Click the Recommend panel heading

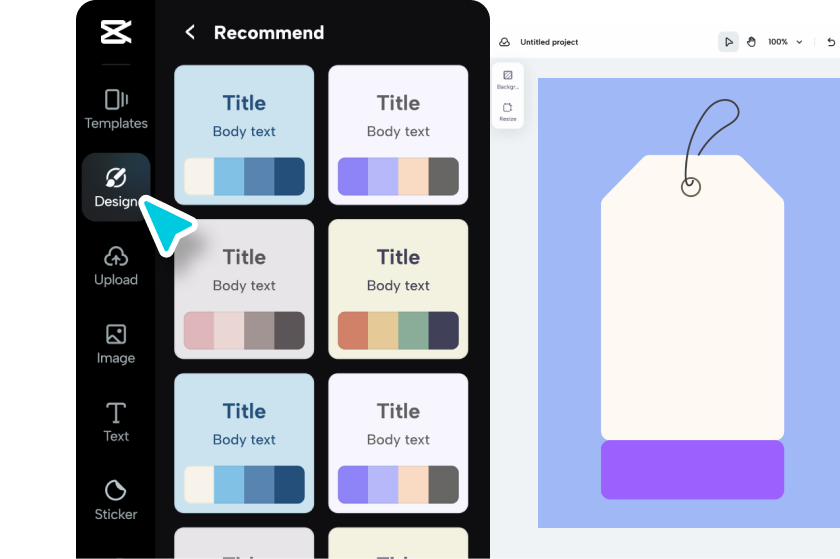pyautogui.click(x=269, y=32)
